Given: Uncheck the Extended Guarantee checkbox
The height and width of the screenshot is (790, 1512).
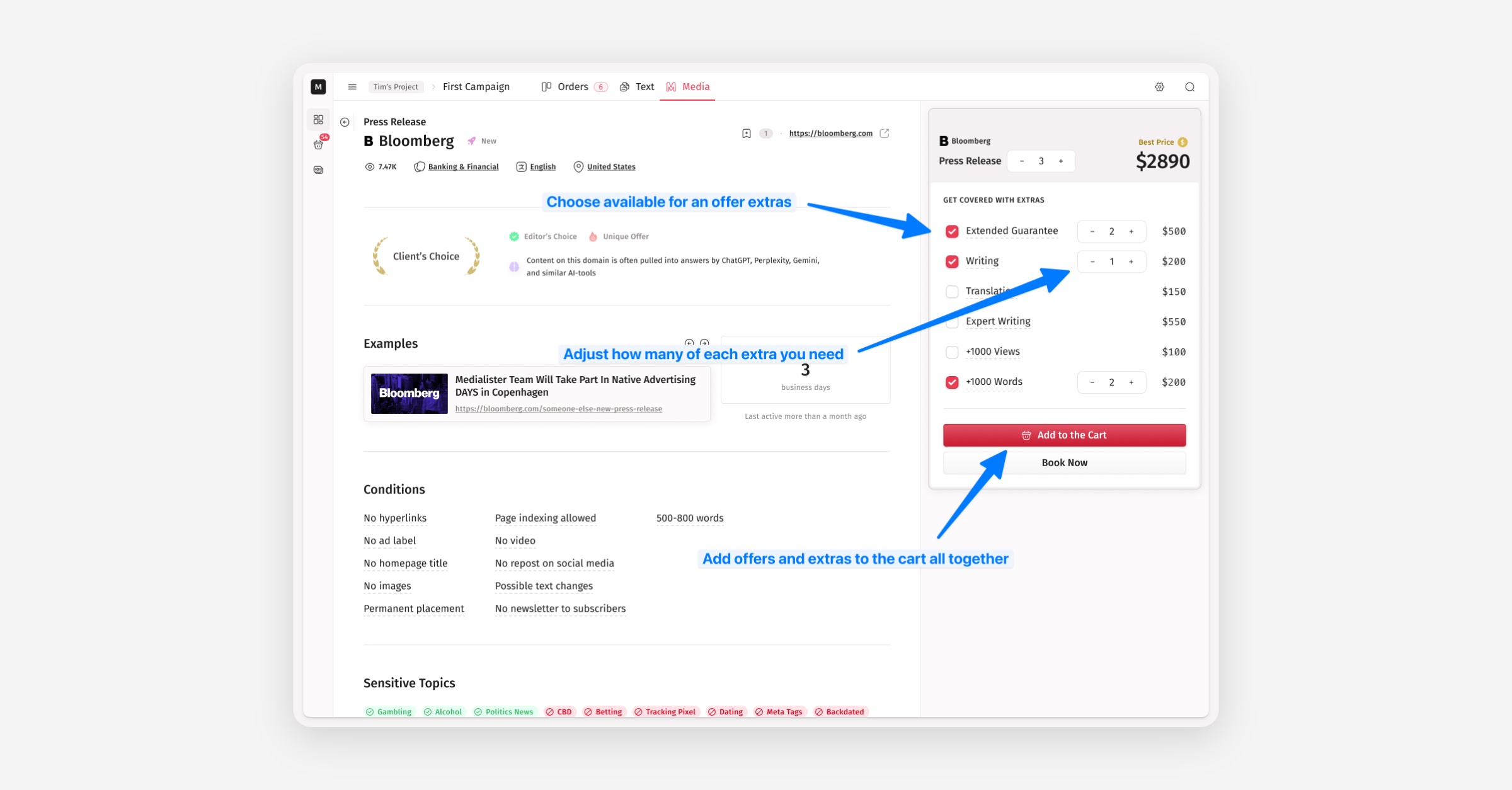Looking at the screenshot, I should [x=952, y=231].
